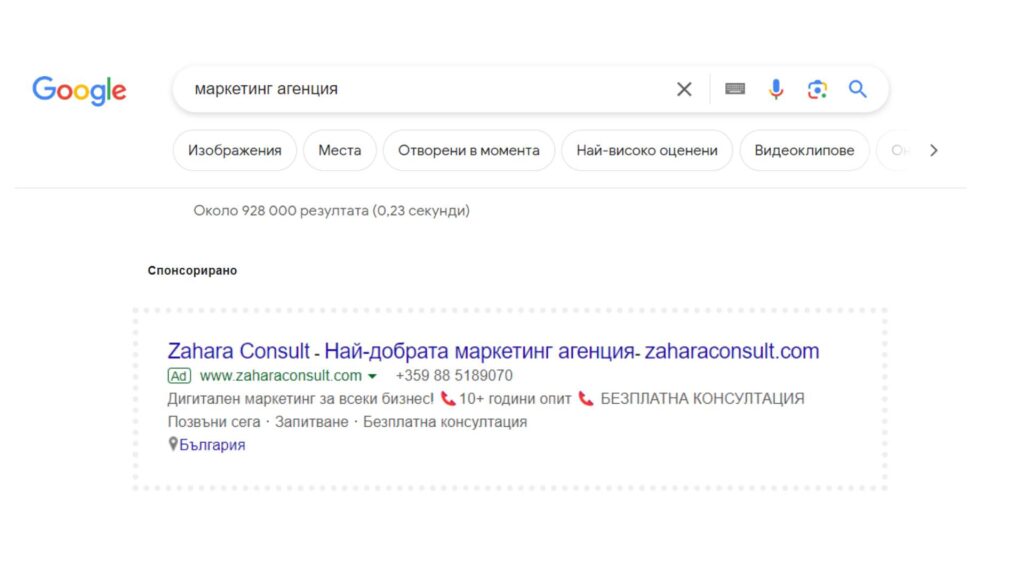Expand the ad URL dropdown arrow

click(372, 377)
